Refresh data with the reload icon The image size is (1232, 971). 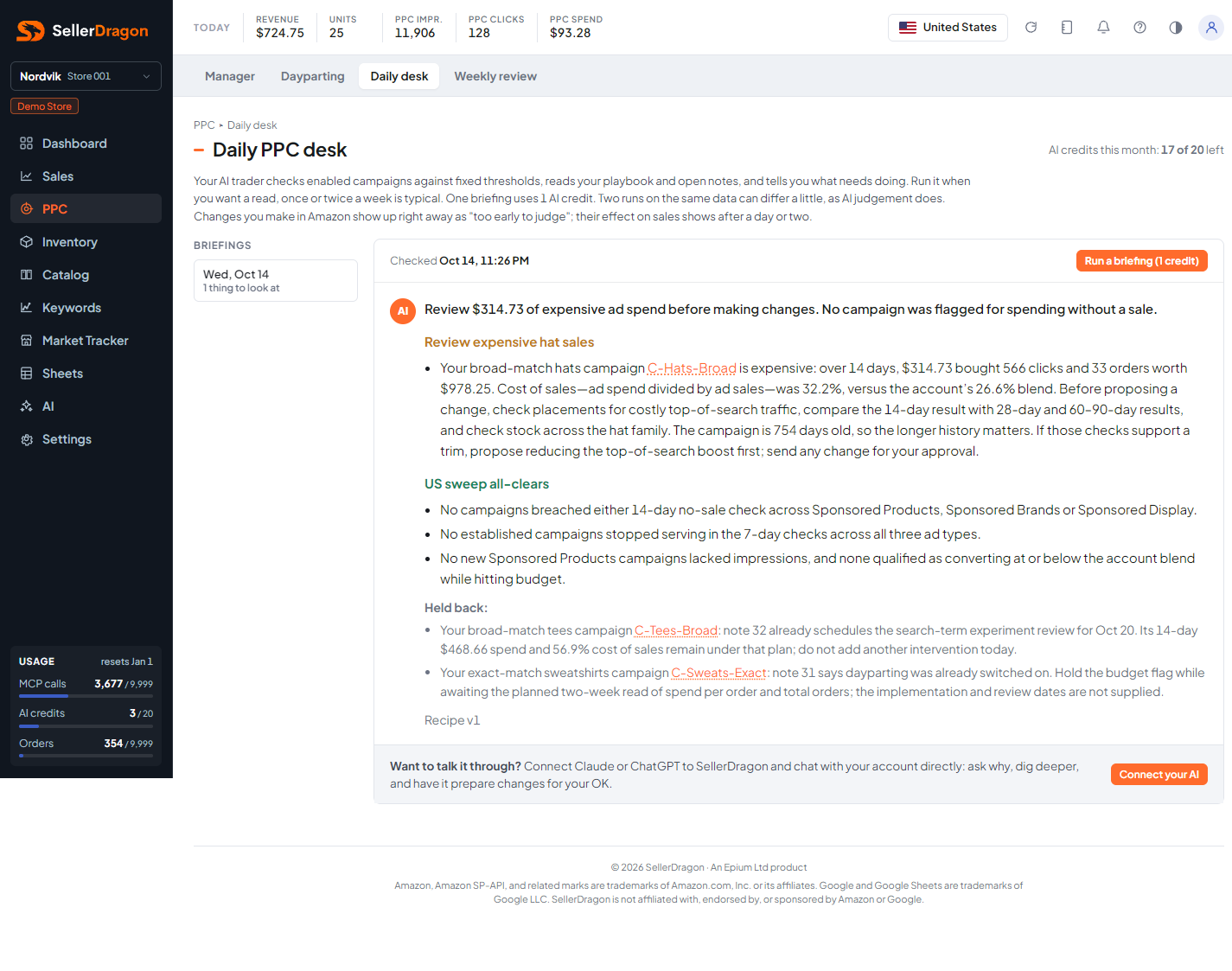1031,28
